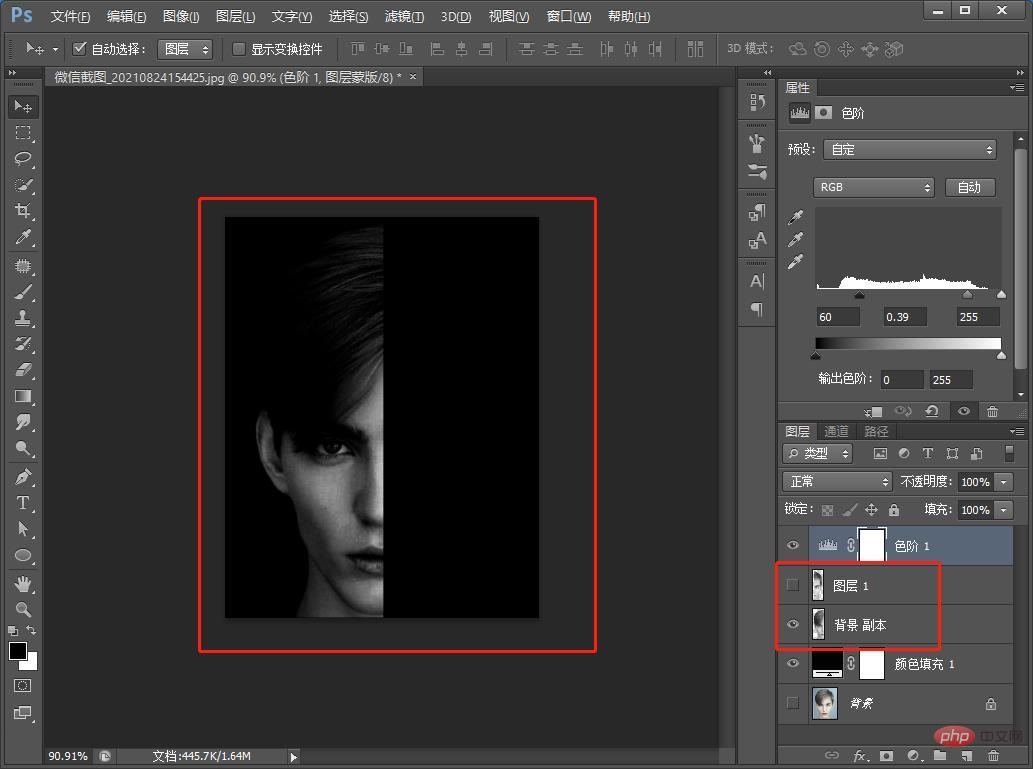Select the Horizontal Type tool
The height and width of the screenshot is (769, 1033).
(x=23, y=503)
